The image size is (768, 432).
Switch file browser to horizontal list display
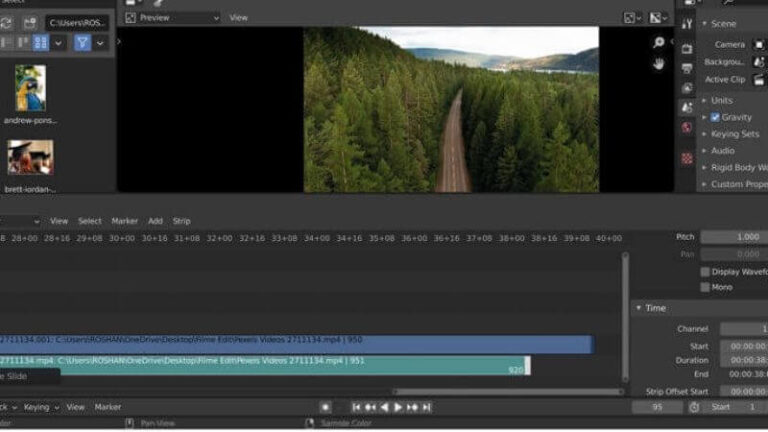click(x=23, y=43)
